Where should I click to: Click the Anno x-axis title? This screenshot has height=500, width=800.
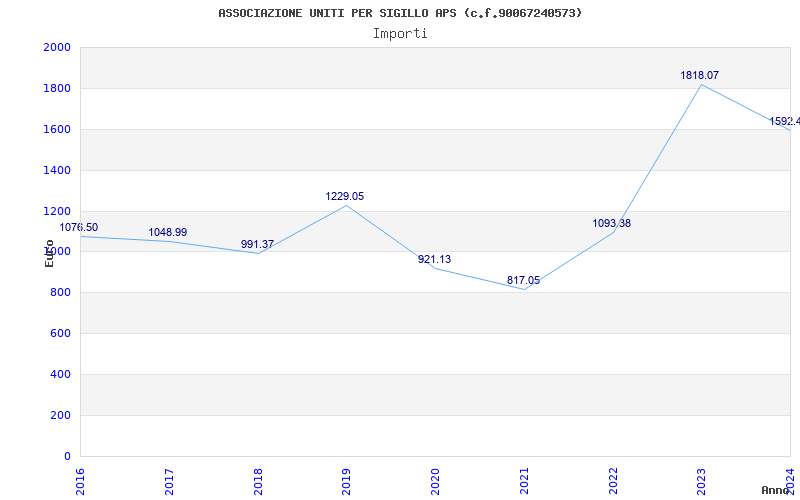coord(776,490)
